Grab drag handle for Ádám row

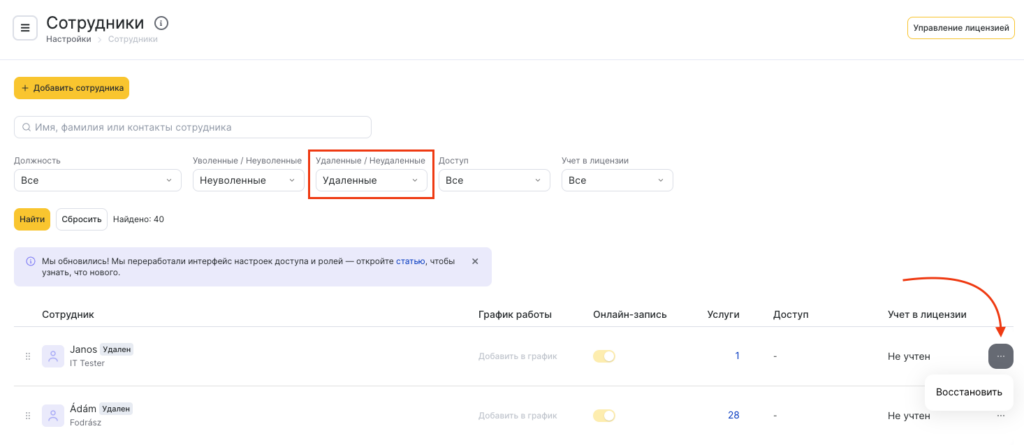click(x=27, y=416)
